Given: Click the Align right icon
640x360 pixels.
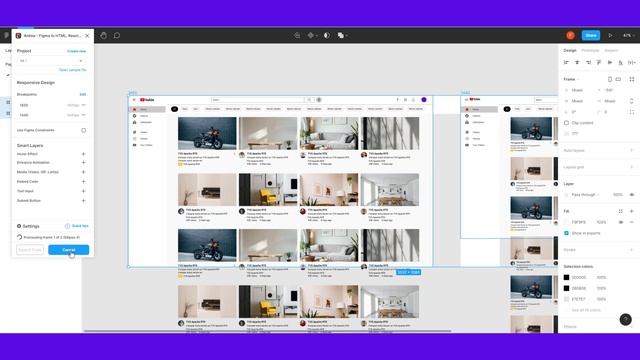Looking at the screenshot, I should 588,62.
